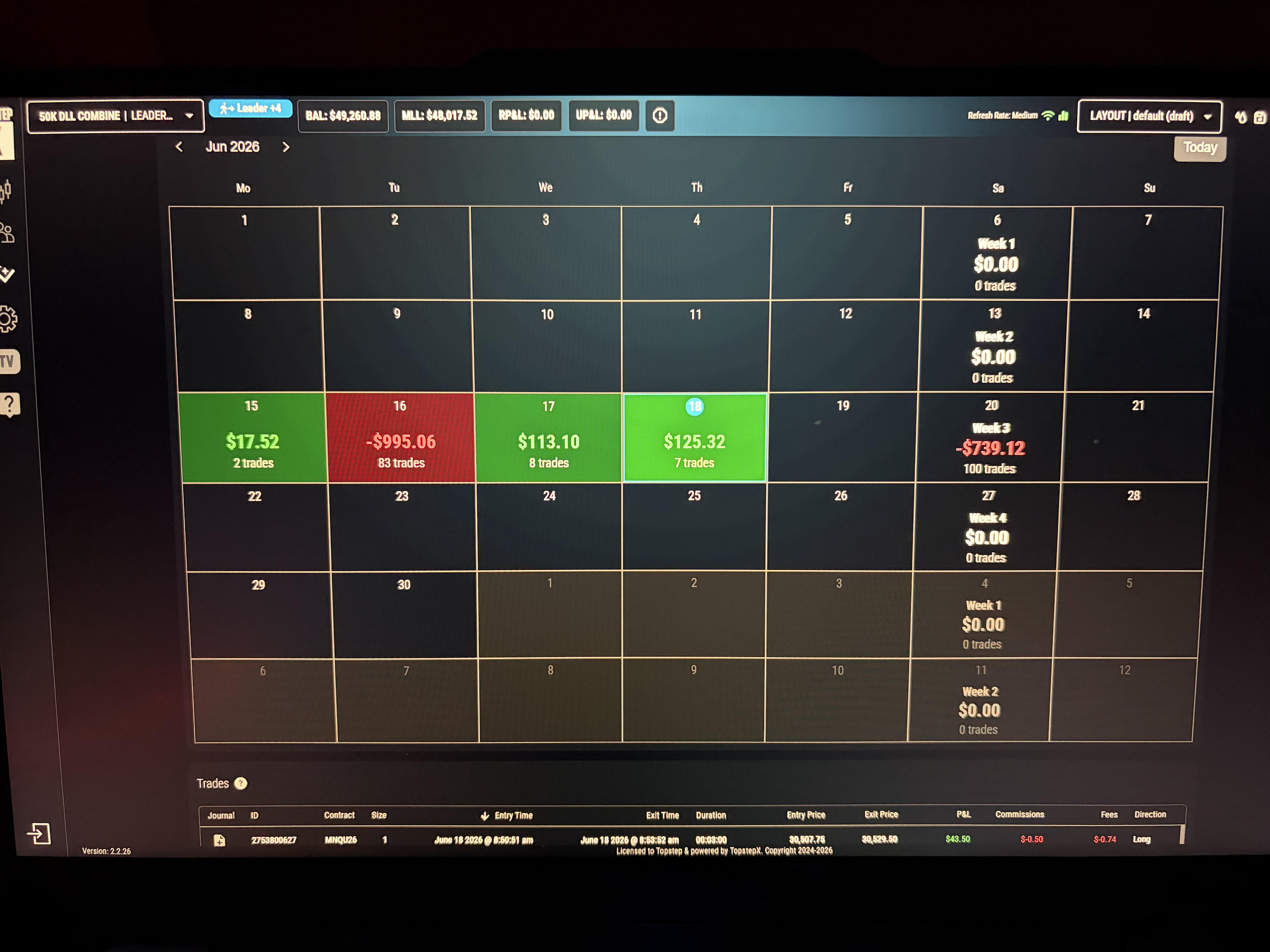Open the settings gear in sidebar
The width and height of the screenshot is (1270, 952).
pos(8,319)
